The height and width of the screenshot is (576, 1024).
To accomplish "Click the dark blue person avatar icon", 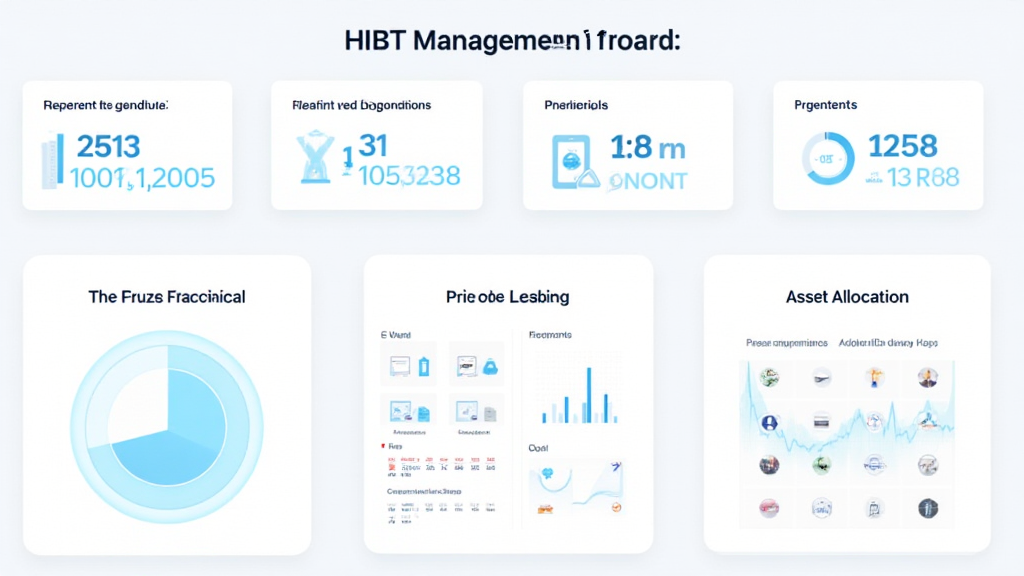I will [770, 422].
